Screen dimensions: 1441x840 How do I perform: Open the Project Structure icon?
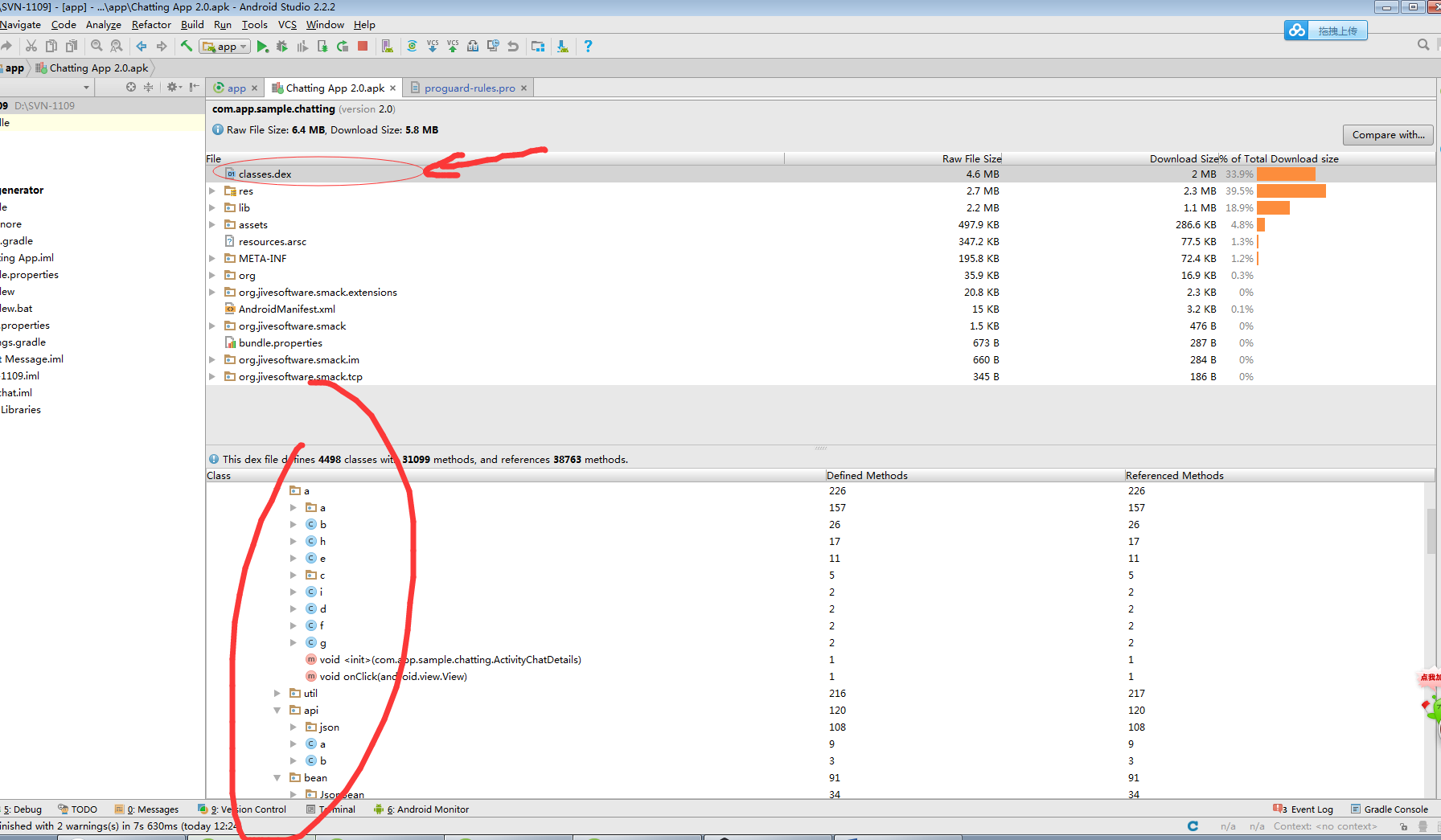538,46
